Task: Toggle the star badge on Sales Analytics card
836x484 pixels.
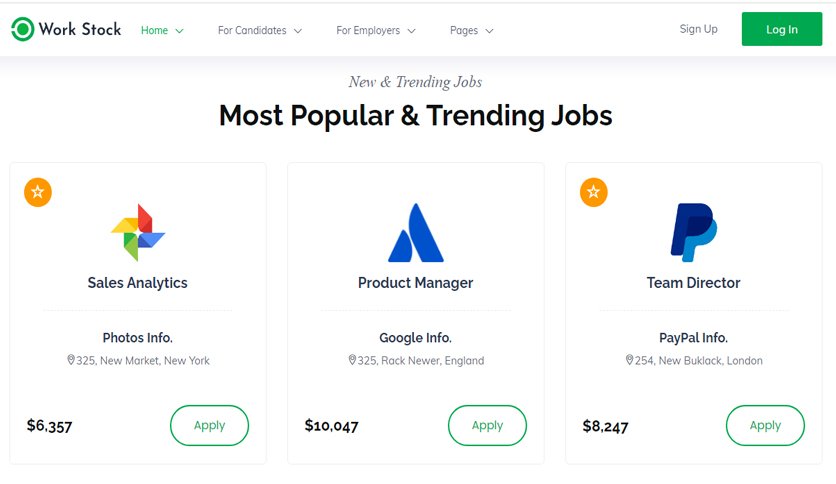Action: [38, 192]
